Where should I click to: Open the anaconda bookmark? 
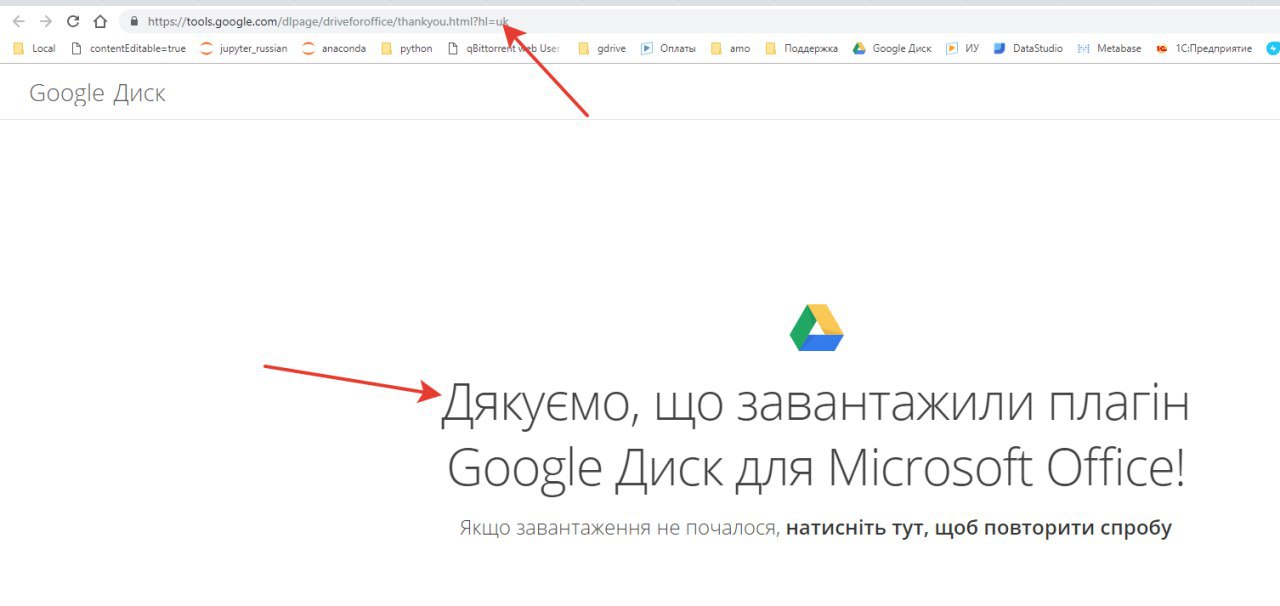pyautogui.click(x=334, y=48)
